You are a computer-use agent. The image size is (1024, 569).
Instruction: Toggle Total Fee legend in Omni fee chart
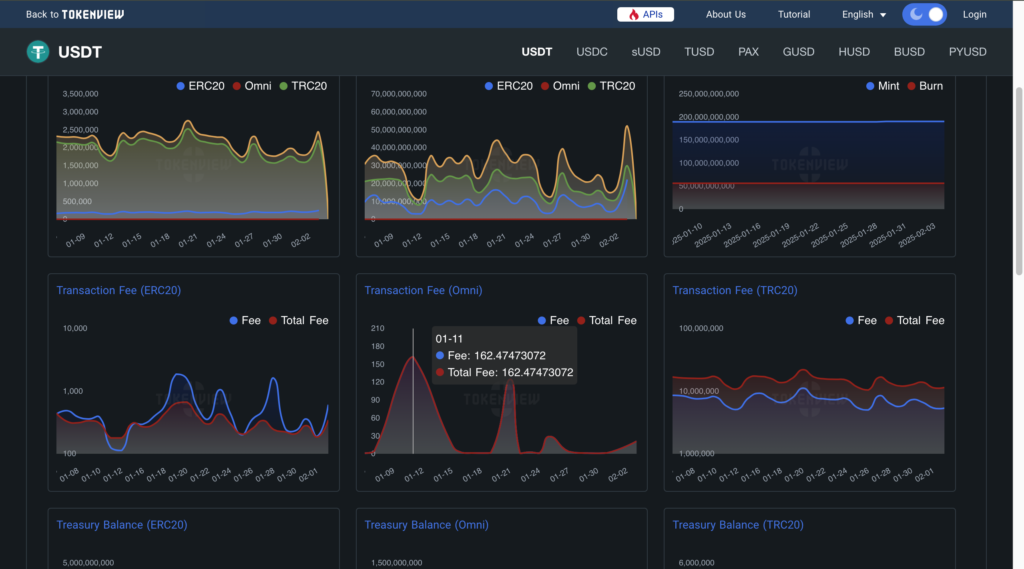607,321
